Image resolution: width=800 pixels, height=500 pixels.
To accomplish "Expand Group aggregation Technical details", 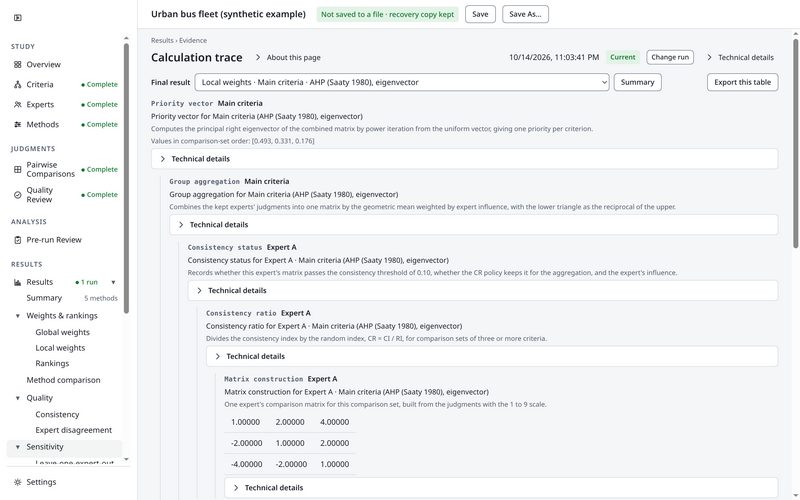I will tap(473, 225).
